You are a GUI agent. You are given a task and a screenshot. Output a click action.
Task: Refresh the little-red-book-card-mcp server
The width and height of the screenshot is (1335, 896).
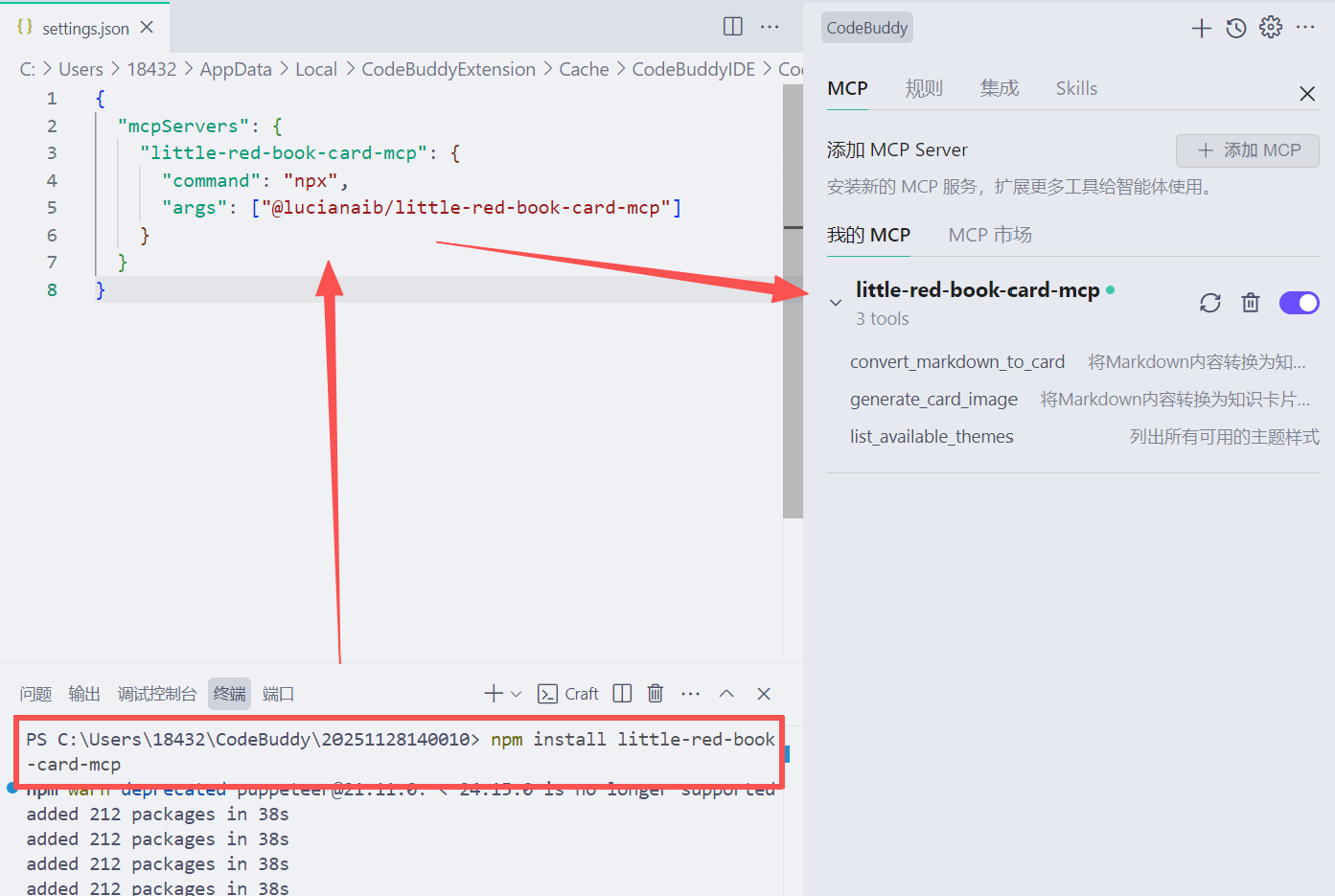click(x=1209, y=302)
